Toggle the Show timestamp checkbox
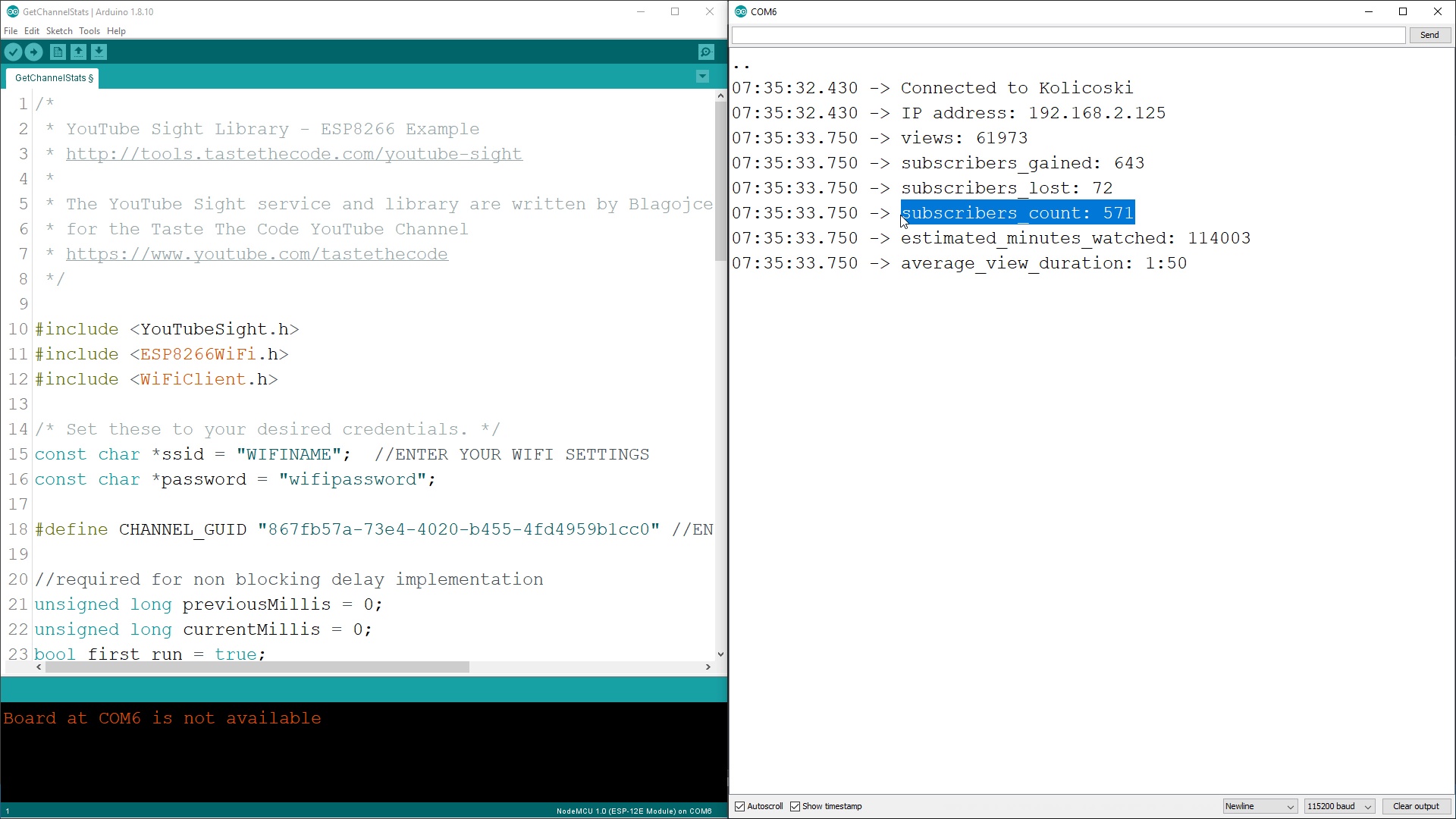The image size is (1456, 819). tap(795, 806)
